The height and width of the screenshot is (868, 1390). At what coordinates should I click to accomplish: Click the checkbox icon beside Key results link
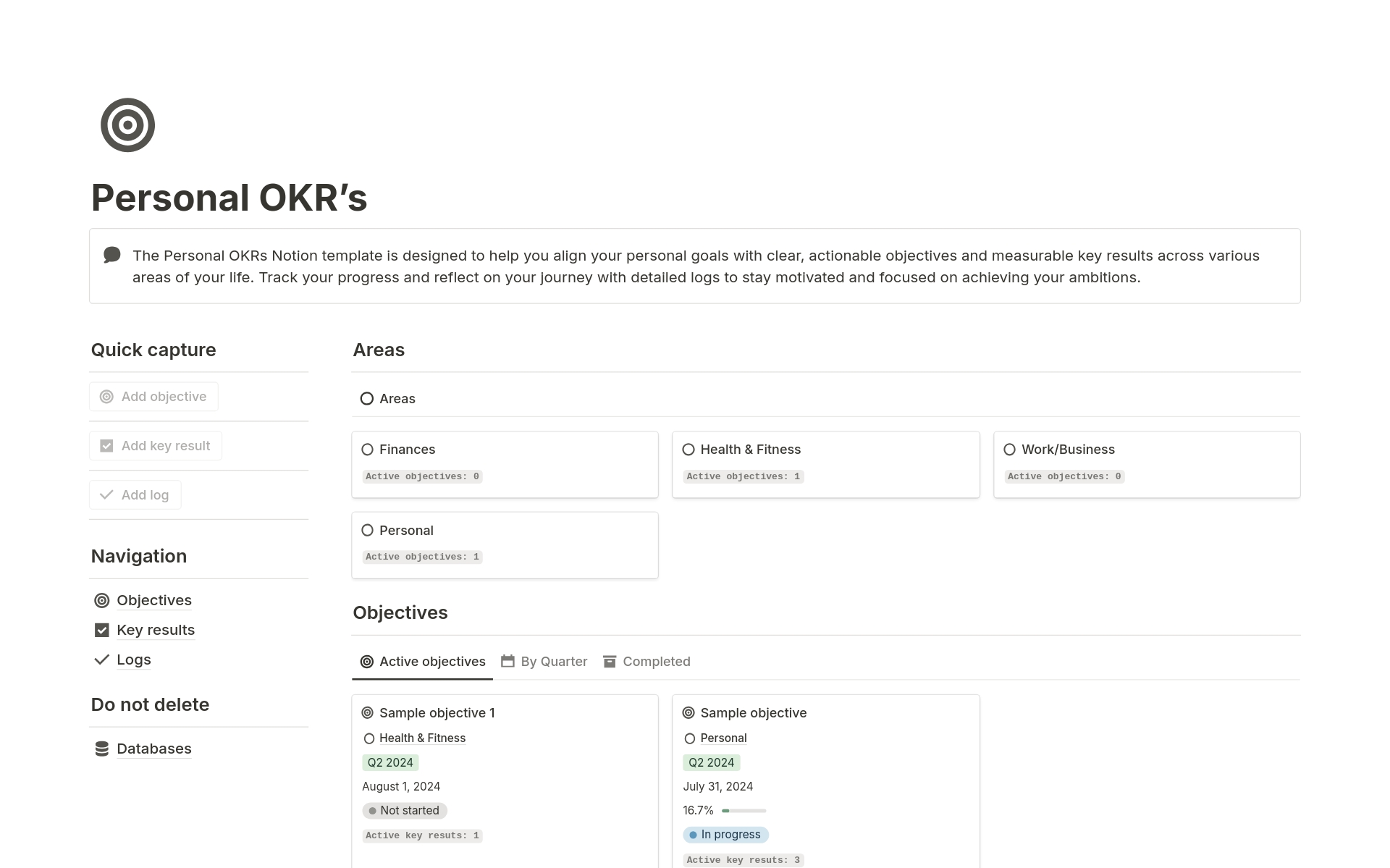pos(102,630)
